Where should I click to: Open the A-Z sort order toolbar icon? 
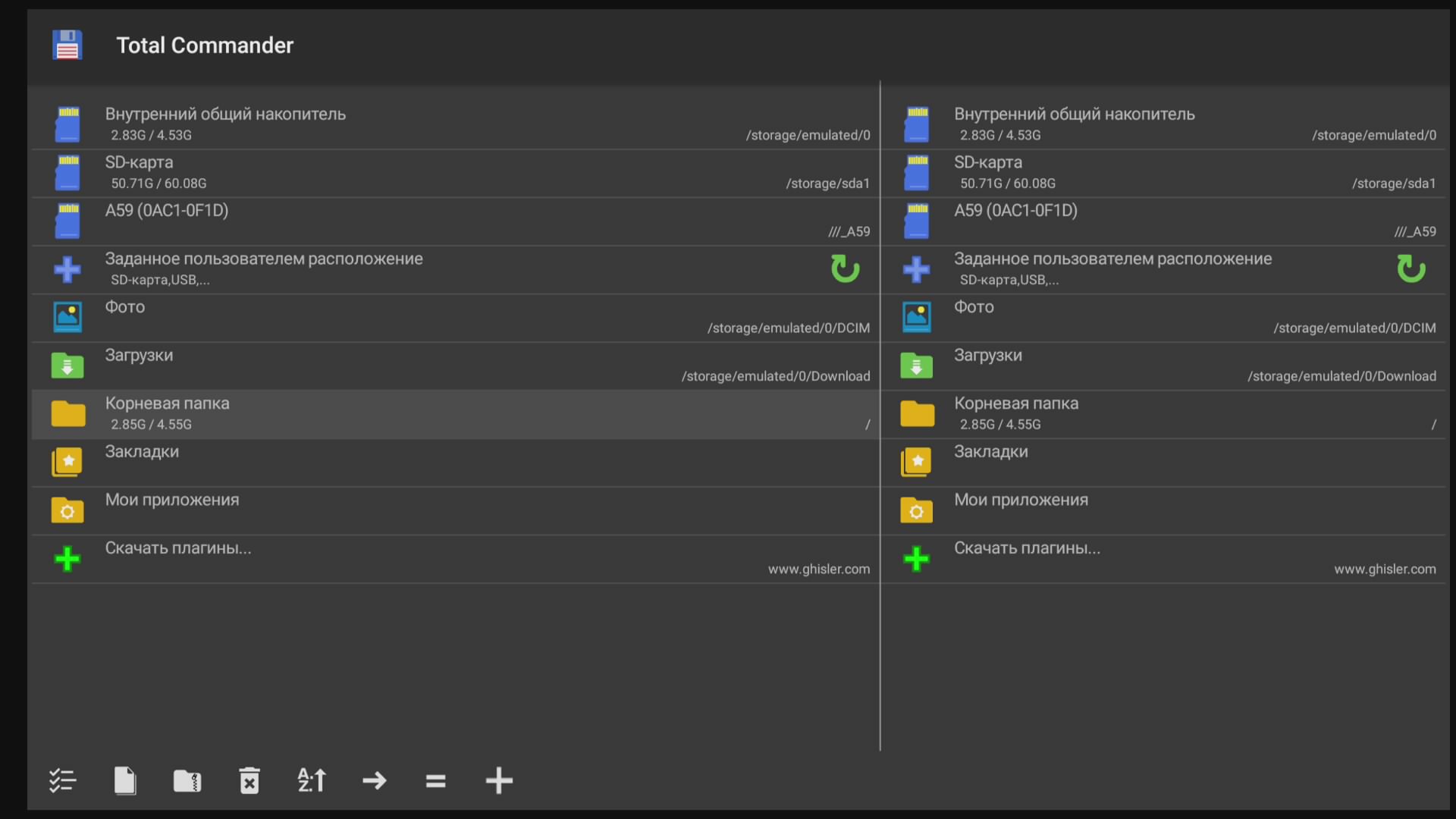[x=312, y=780]
